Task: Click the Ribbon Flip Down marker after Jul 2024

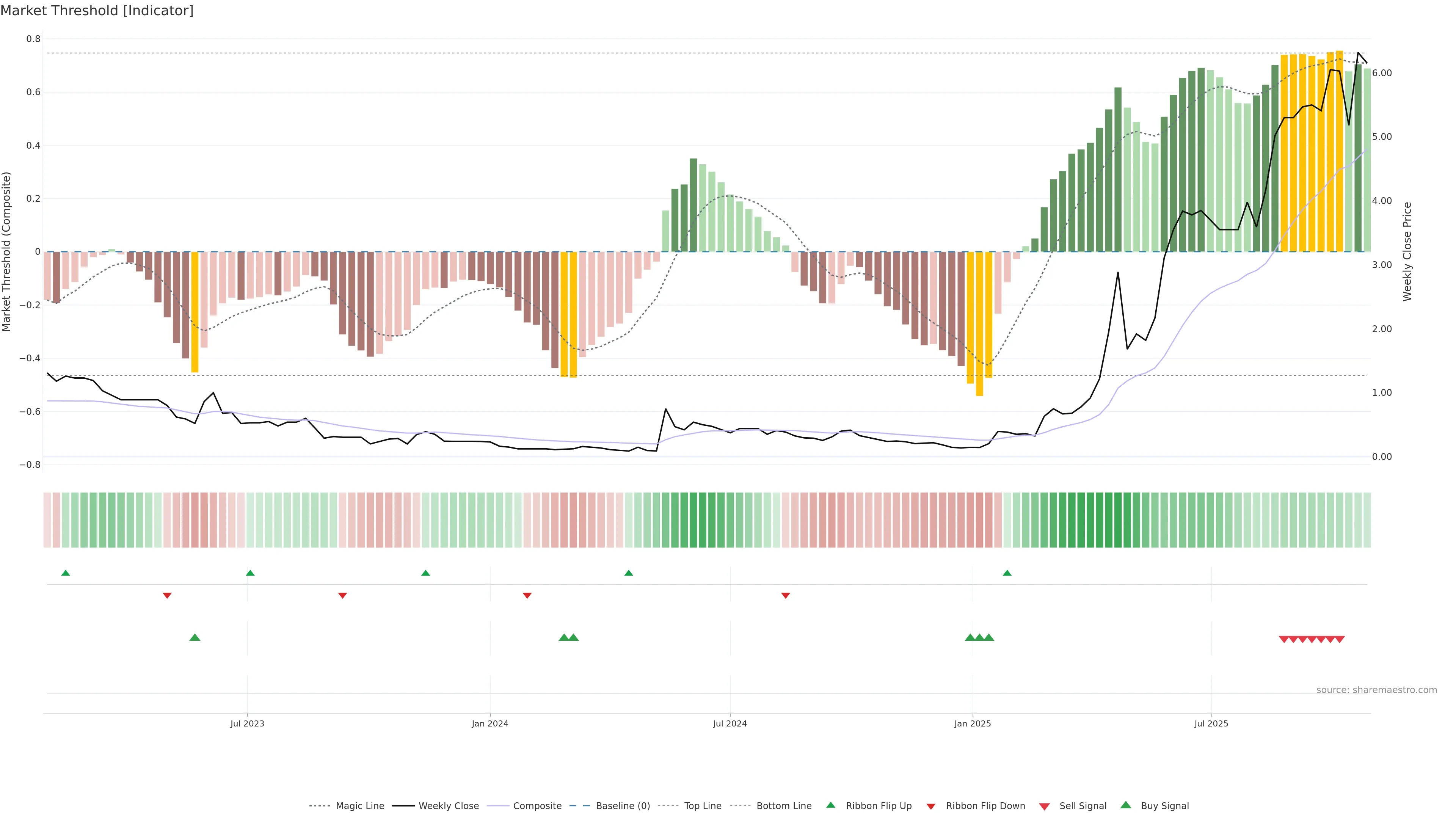Action: point(786,595)
